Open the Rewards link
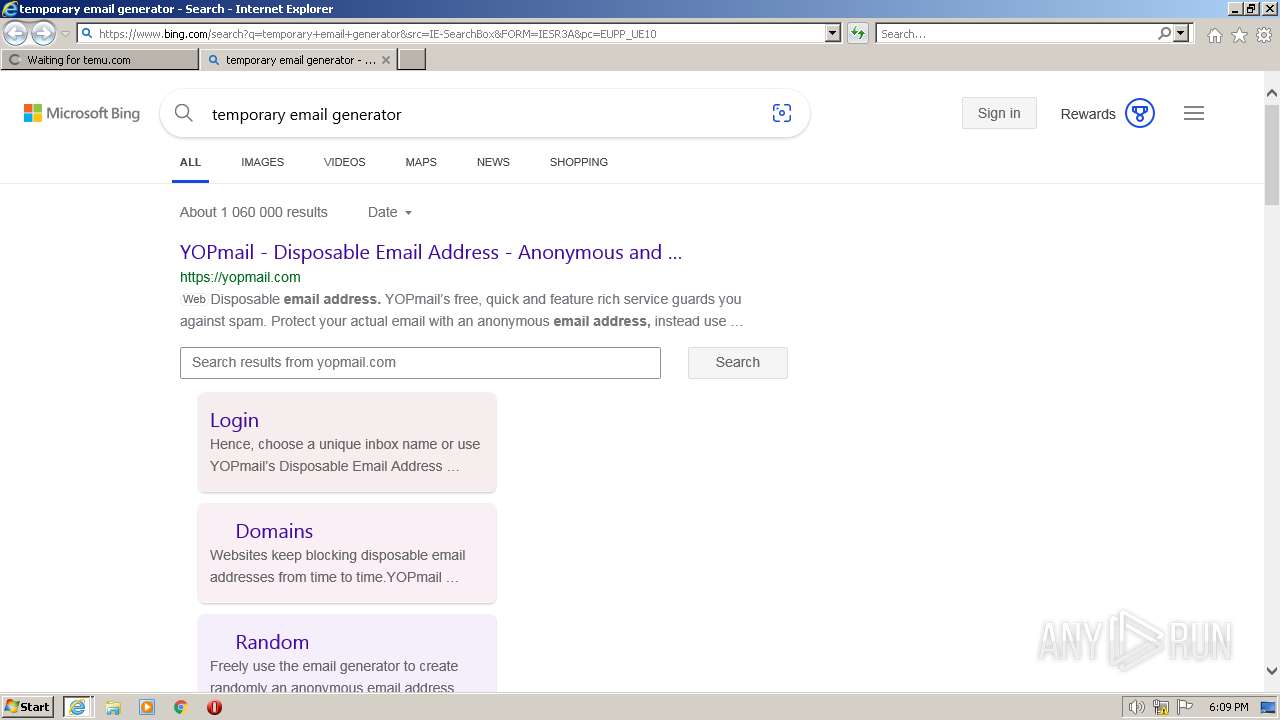The height and width of the screenshot is (720, 1280). point(1088,114)
